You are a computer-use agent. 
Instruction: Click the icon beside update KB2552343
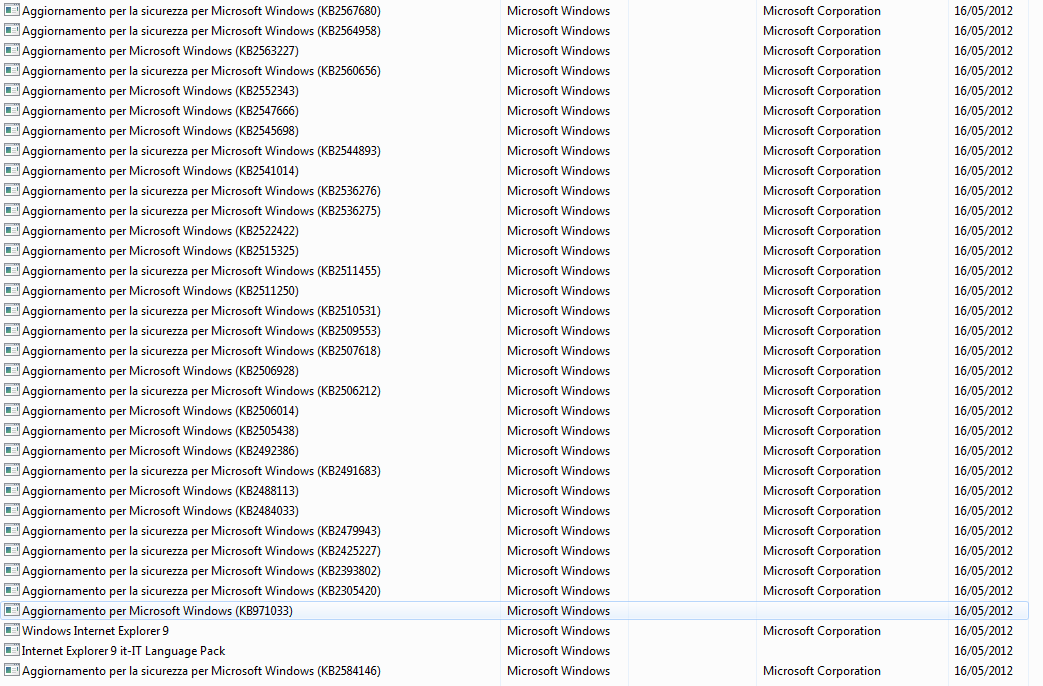click(12, 90)
